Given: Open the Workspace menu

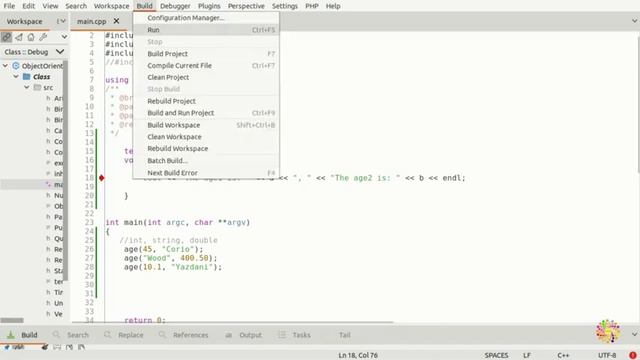Looking at the screenshot, I should (111, 6).
